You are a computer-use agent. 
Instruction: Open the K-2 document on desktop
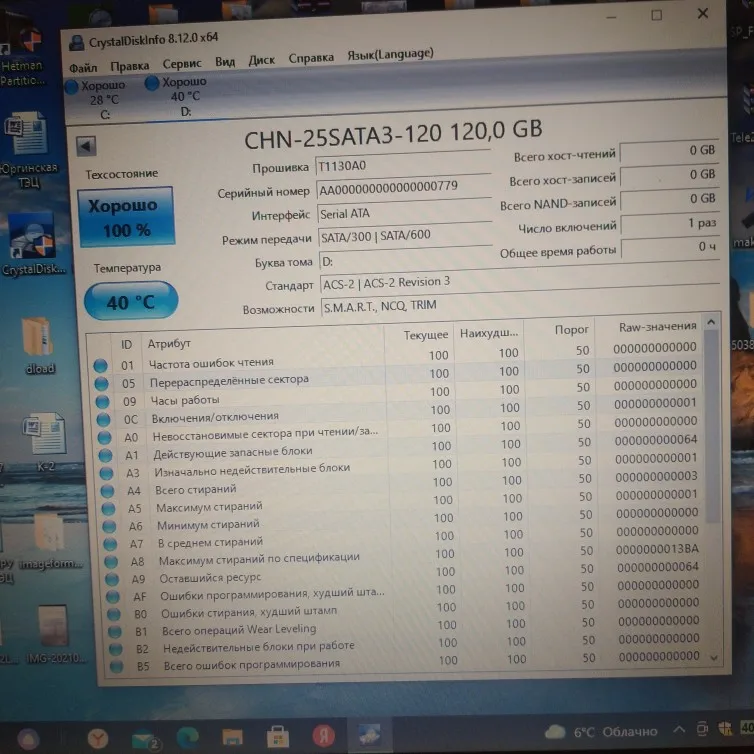pos(44,443)
